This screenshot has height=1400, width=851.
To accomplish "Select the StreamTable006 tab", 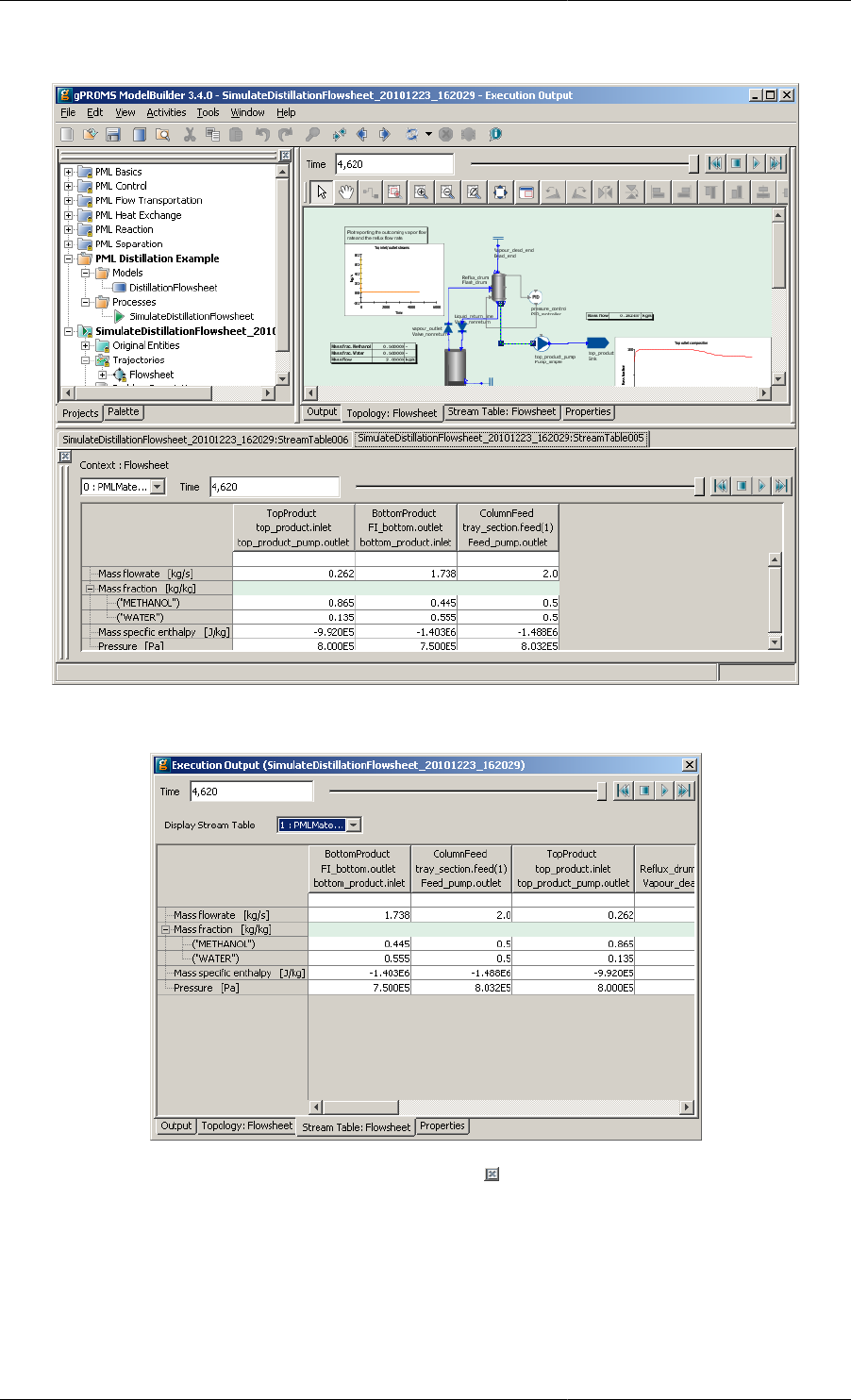I will point(205,440).
